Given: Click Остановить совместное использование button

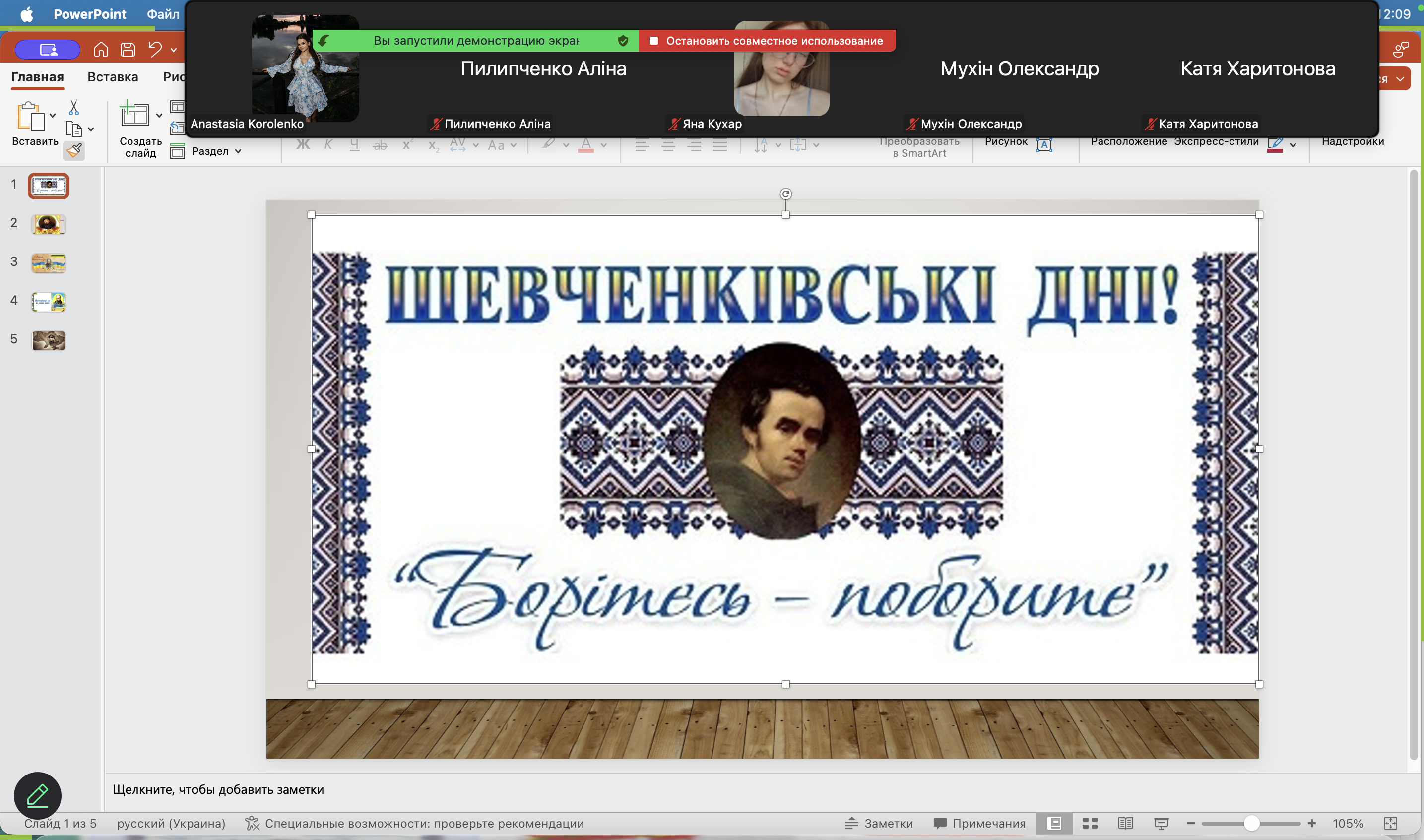Looking at the screenshot, I should click(767, 41).
